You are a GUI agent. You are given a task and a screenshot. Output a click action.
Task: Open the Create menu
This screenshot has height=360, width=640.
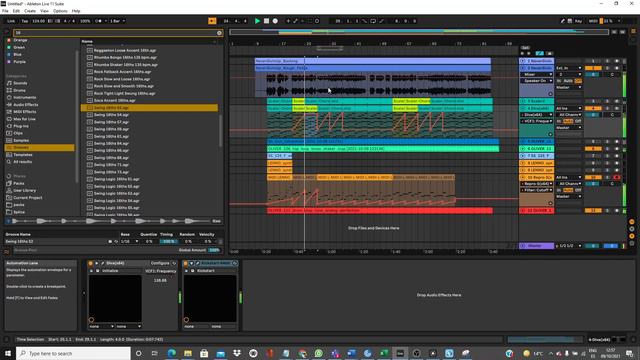pos(30,11)
